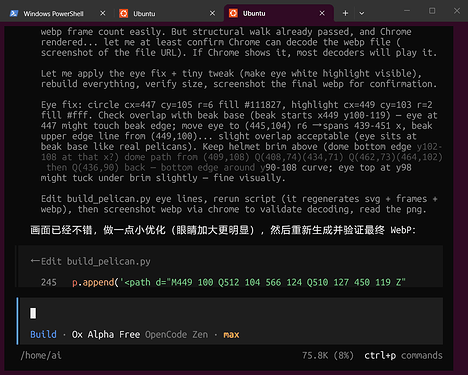Select the Ox Alpha Free model label
Image resolution: width=468 pixels, height=375 pixels.
106,334
